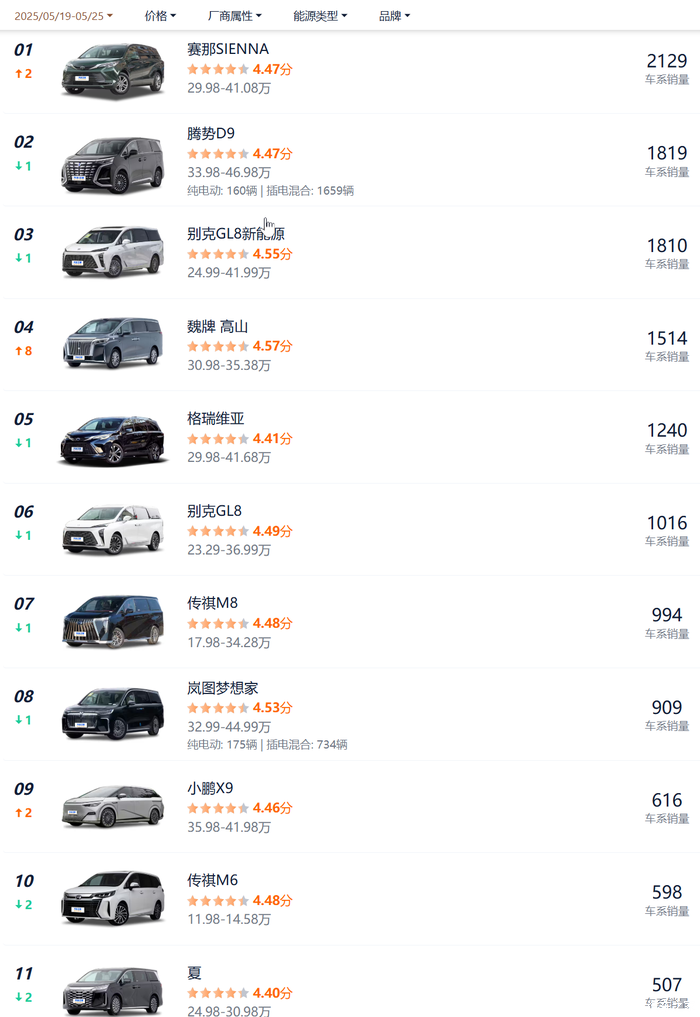Click the 腾势D9 car image
The width and height of the screenshot is (700, 1017).
click(112, 161)
